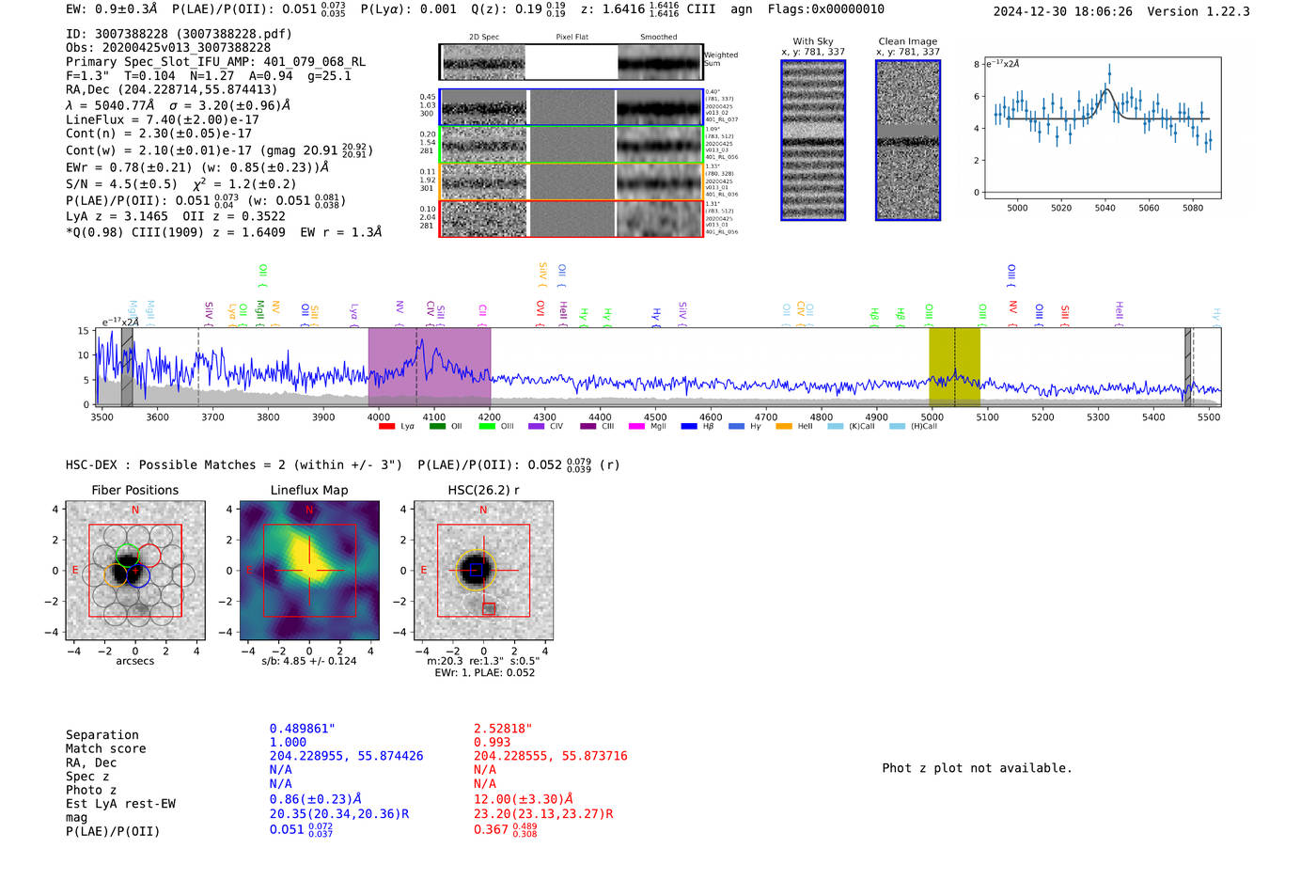Open the Clean Image cutout

908,140
